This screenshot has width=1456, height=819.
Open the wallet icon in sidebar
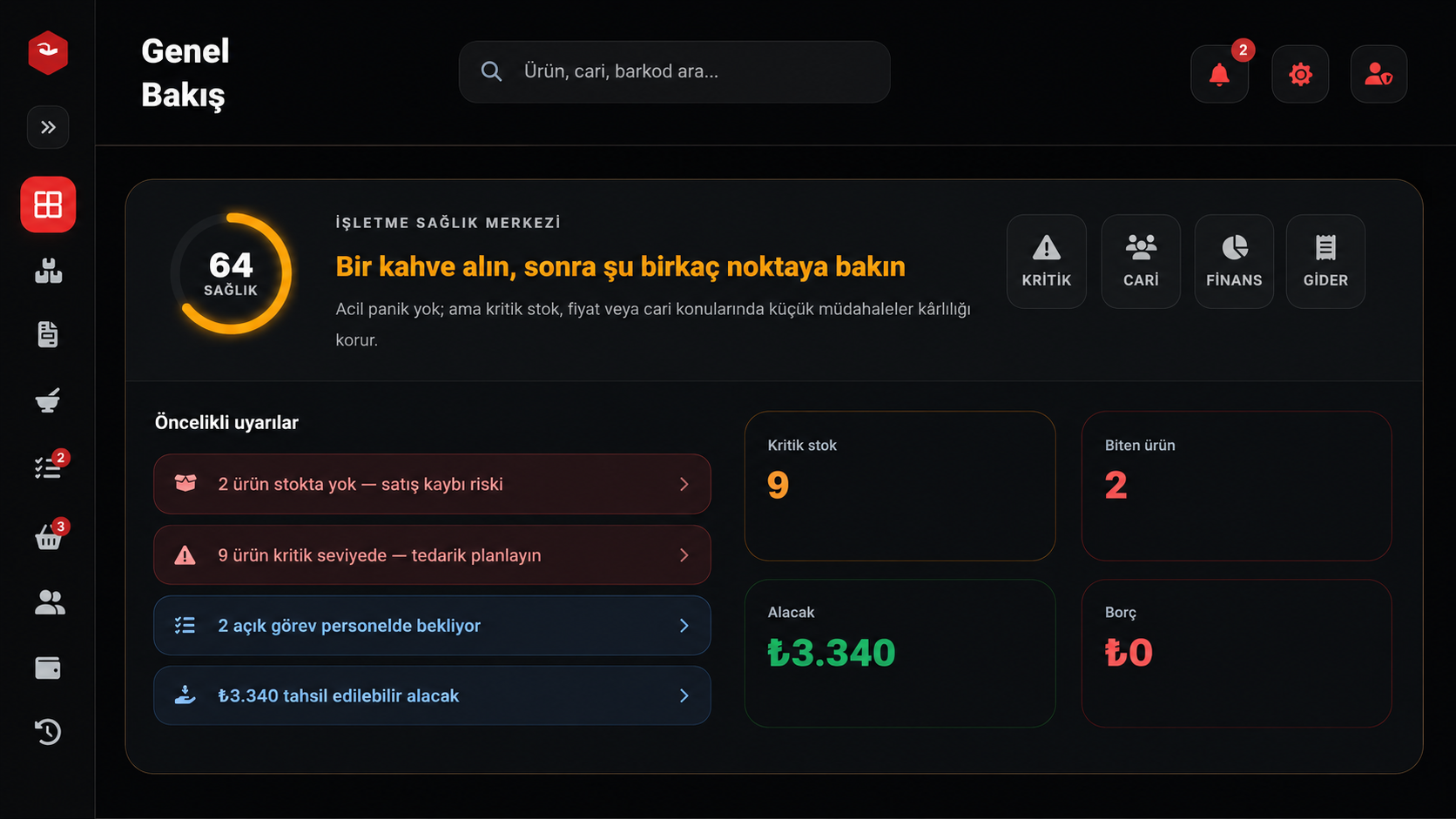pyautogui.click(x=48, y=668)
